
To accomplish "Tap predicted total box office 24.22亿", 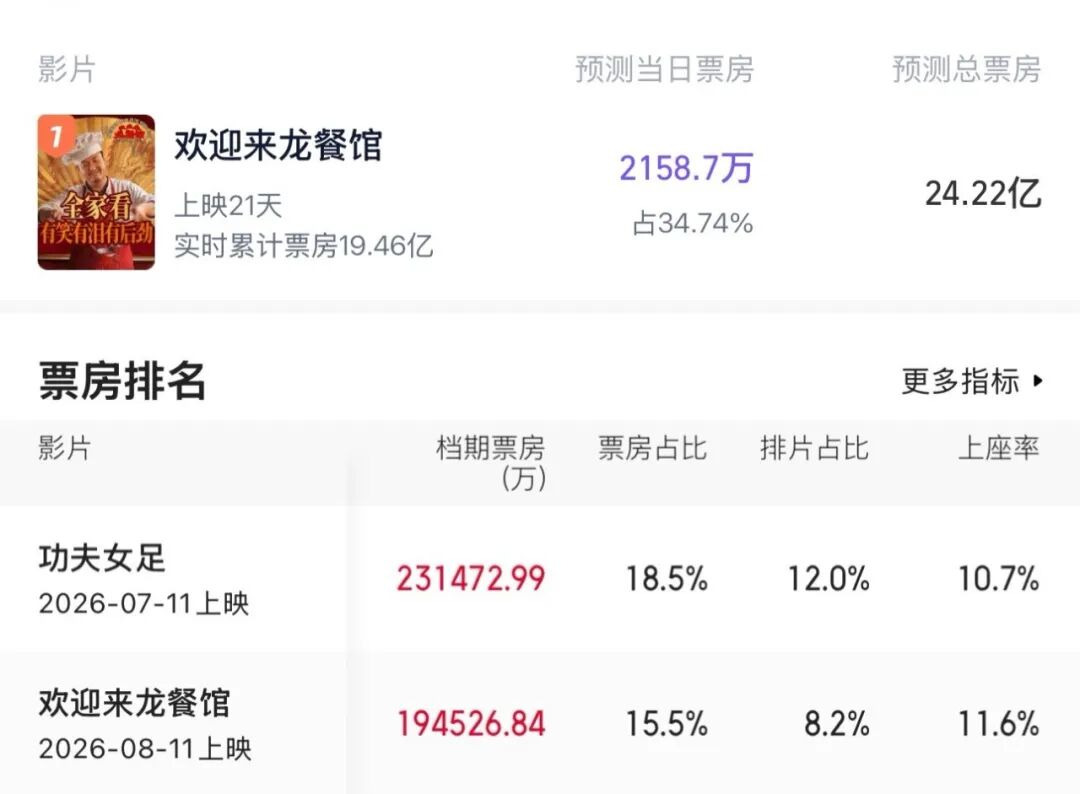I will click(x=983, y=194).
